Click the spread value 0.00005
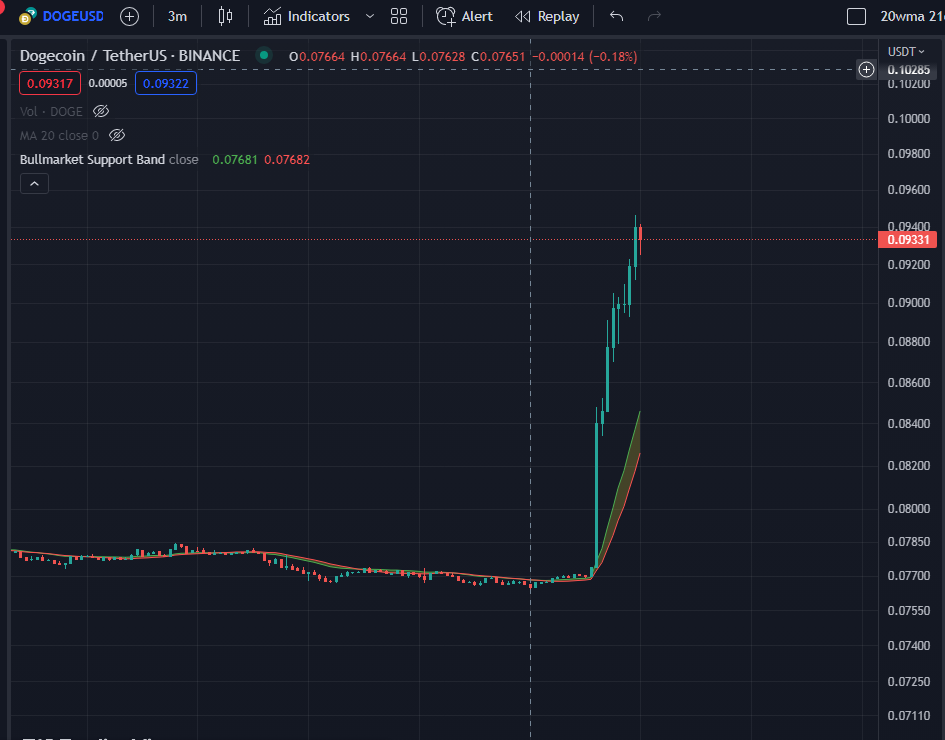Screen dimensions: 945x740 [108, 83]
